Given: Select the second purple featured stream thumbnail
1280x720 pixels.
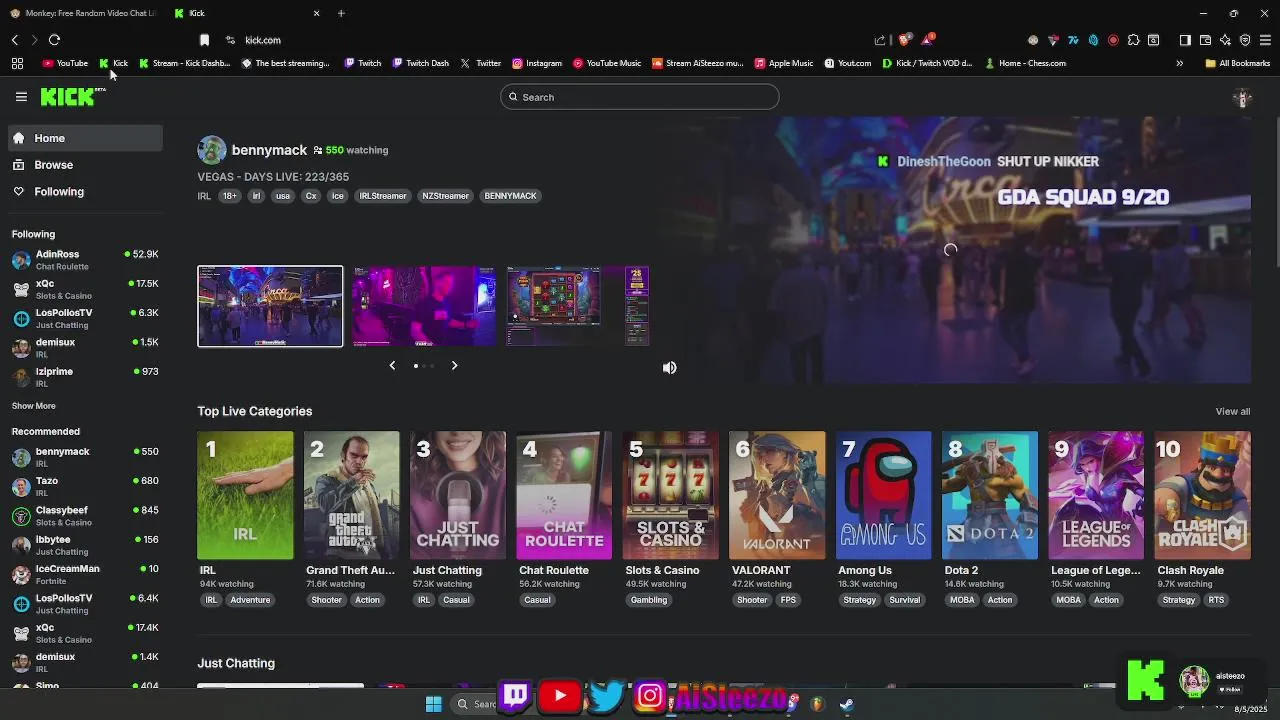Looking at the screenshot, I should 424,306.
